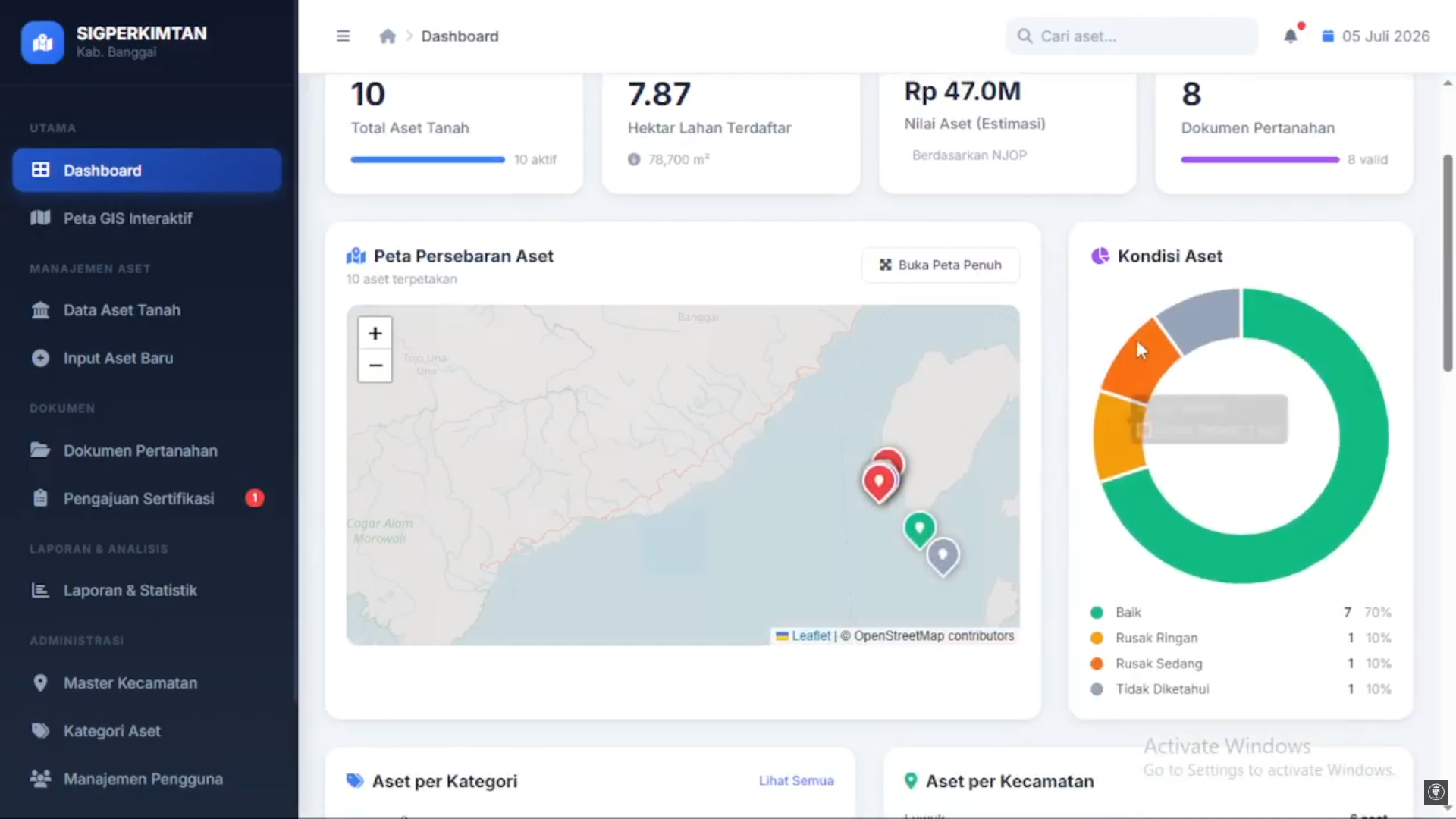This screenshot has height=819, width=1456.
Task: Click the Master Kecamatan pin icon
Action: (40, 682)
